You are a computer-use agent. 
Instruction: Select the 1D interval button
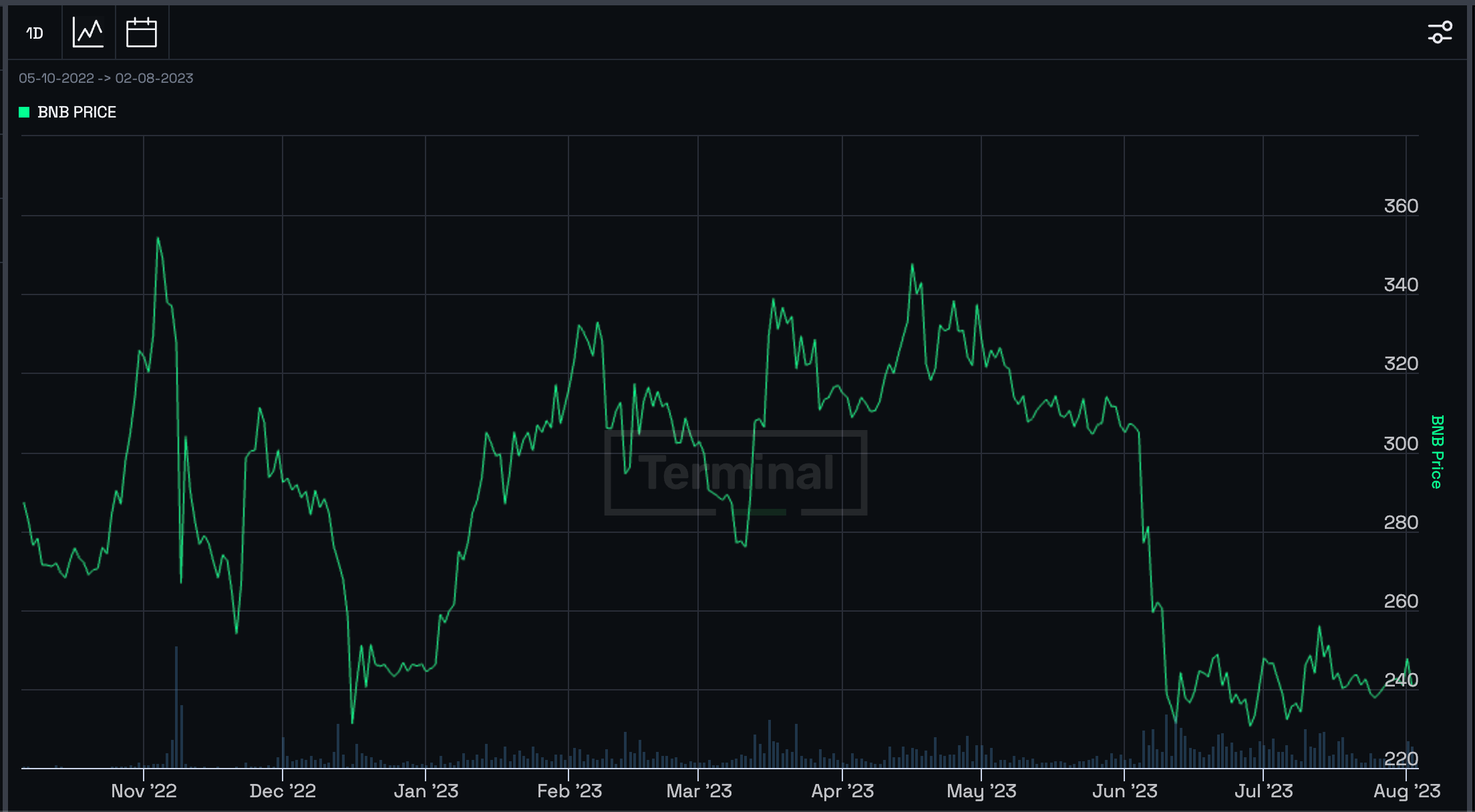(35, 33)
